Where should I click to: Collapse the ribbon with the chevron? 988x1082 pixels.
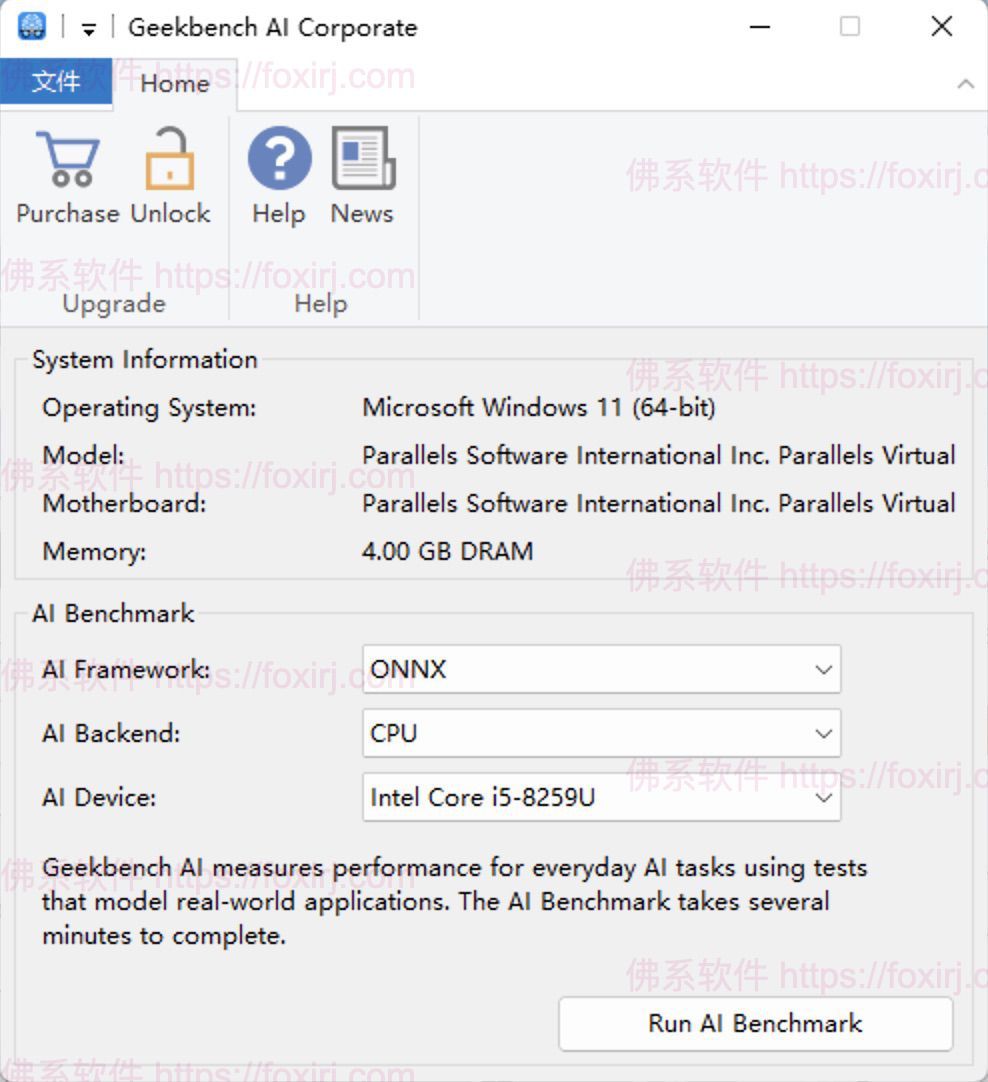pyautogui.click(x=965, y=84)
